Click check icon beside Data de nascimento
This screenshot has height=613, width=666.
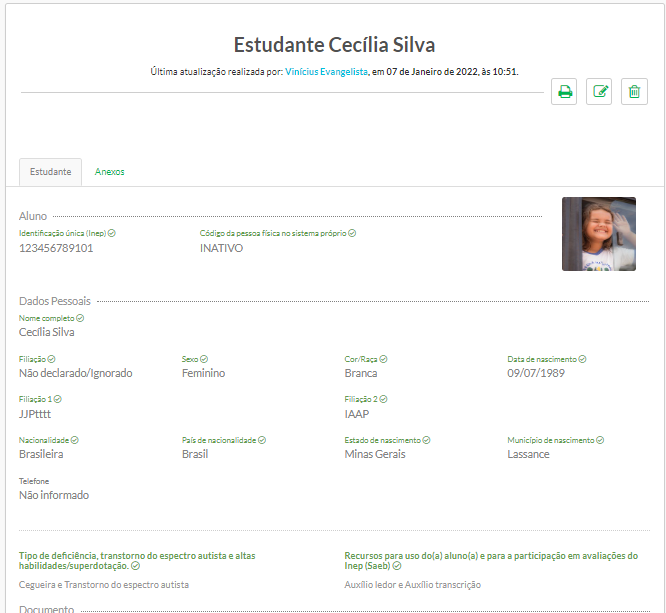[582, 359]
